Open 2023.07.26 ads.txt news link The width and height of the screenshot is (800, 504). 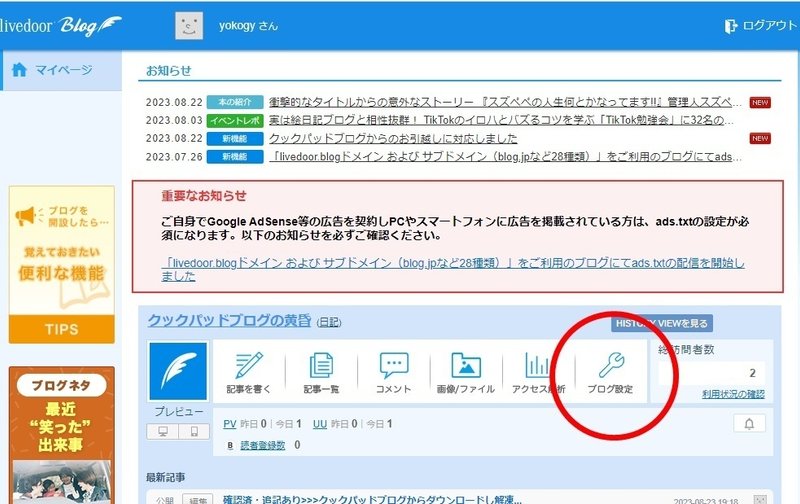[x=505, y=157]
